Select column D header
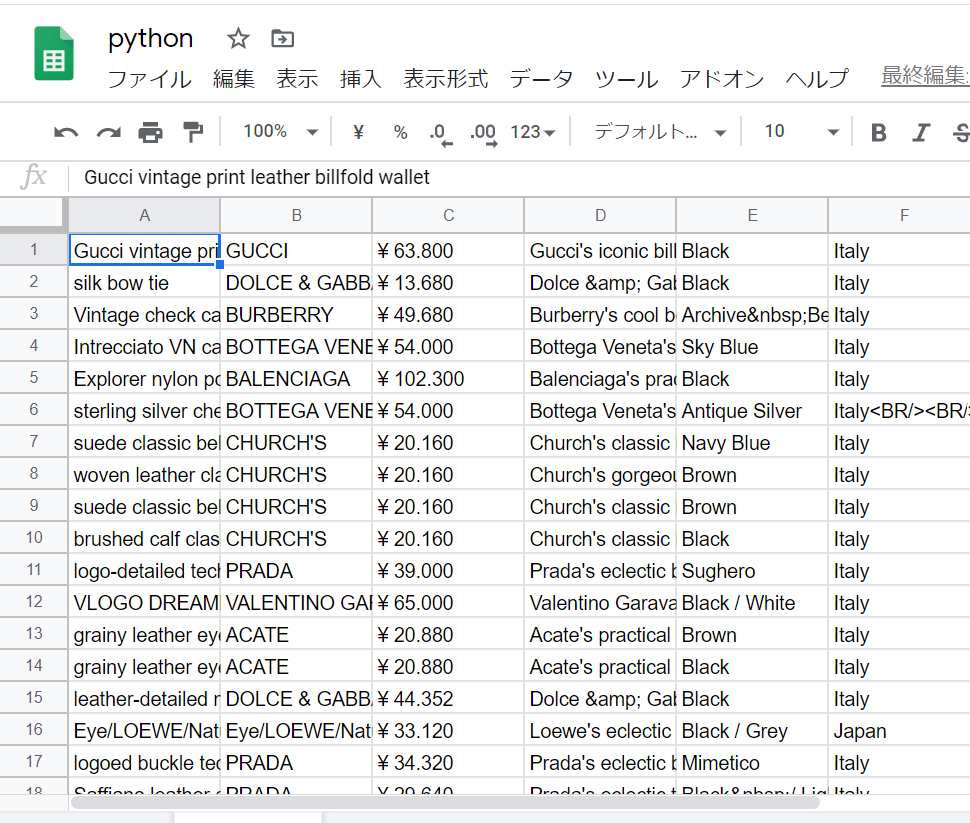The image size is (970, 823). tap(600, 215)
